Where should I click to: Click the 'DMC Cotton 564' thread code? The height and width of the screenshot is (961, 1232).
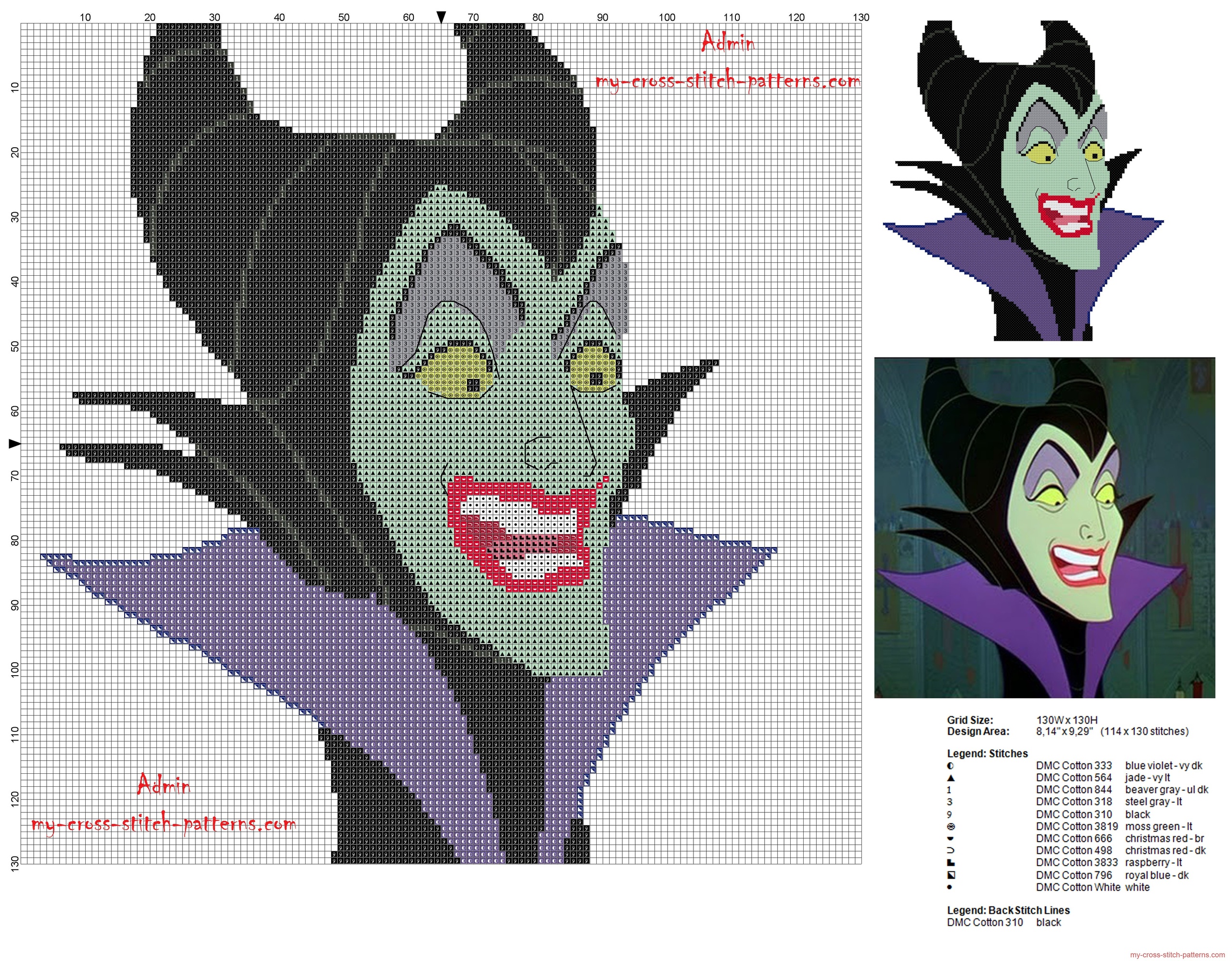1074,778
